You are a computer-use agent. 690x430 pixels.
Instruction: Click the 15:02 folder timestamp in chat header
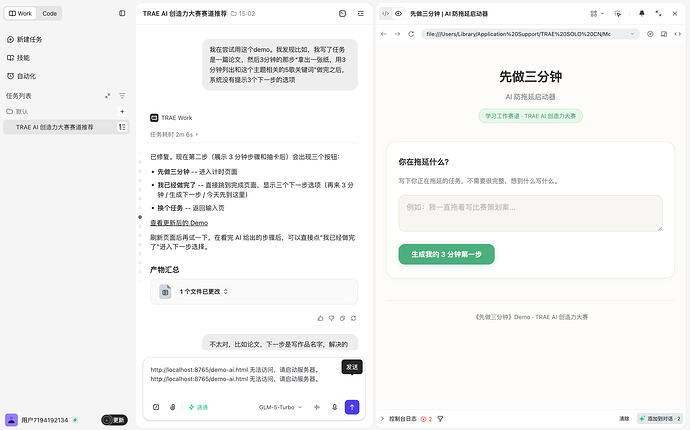point(243,14)
